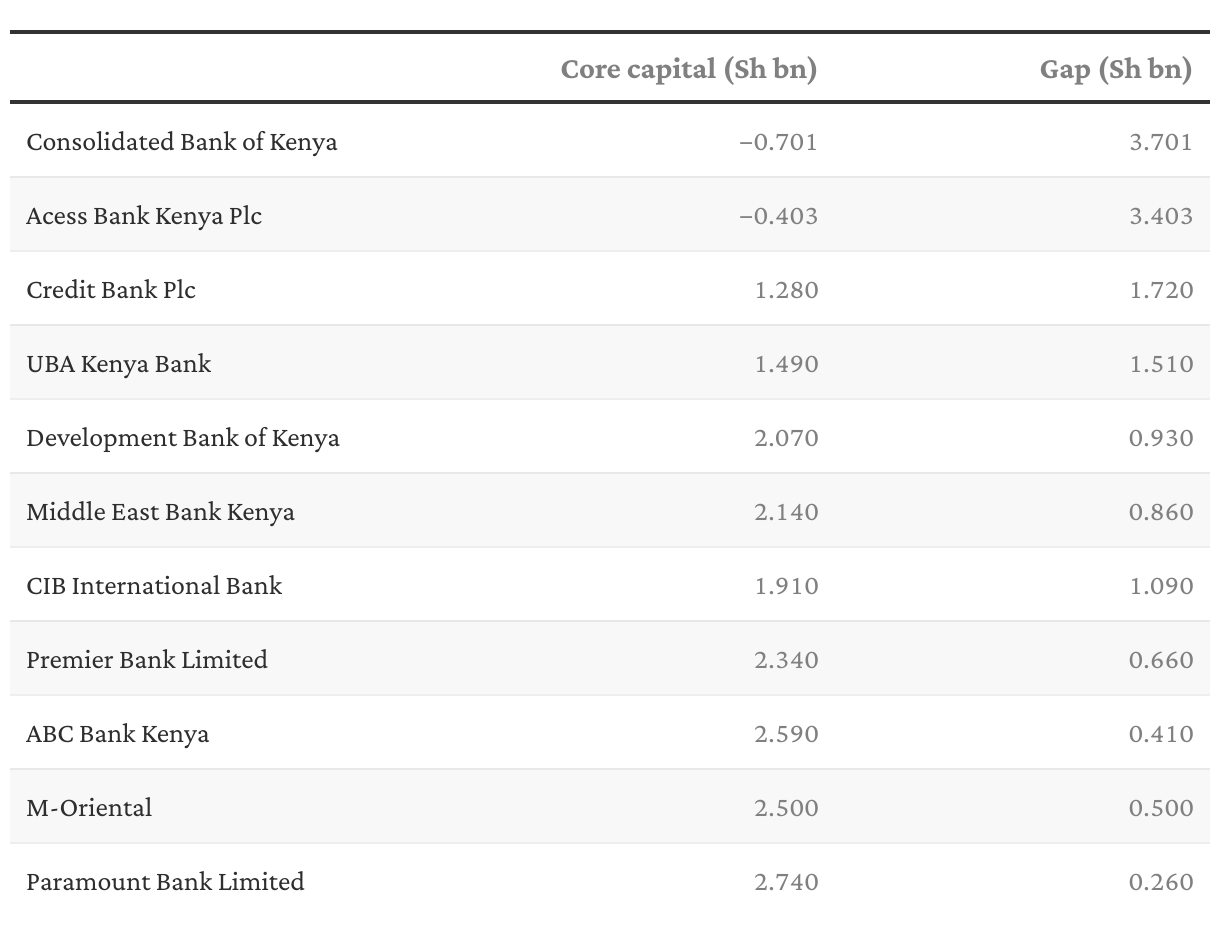Screen dimensions: 1220x926
Task: Select the Paramount Bank Limited name
Action: 165,882
